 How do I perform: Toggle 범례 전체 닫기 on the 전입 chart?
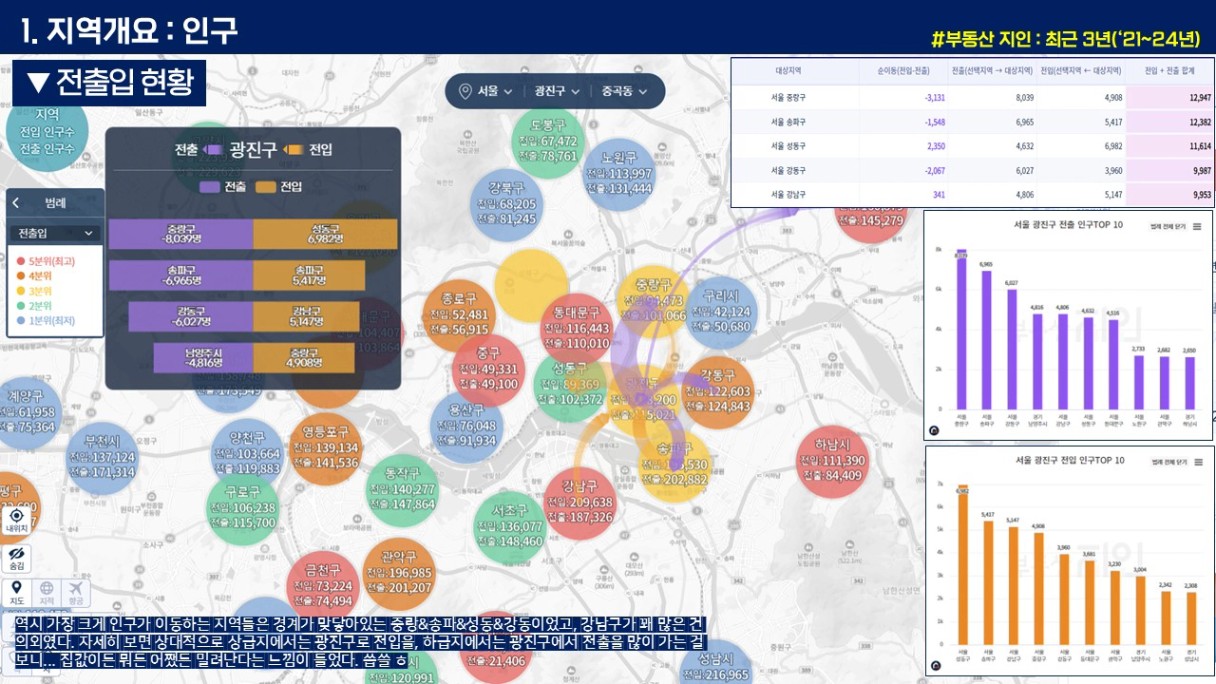[1168, 462]
